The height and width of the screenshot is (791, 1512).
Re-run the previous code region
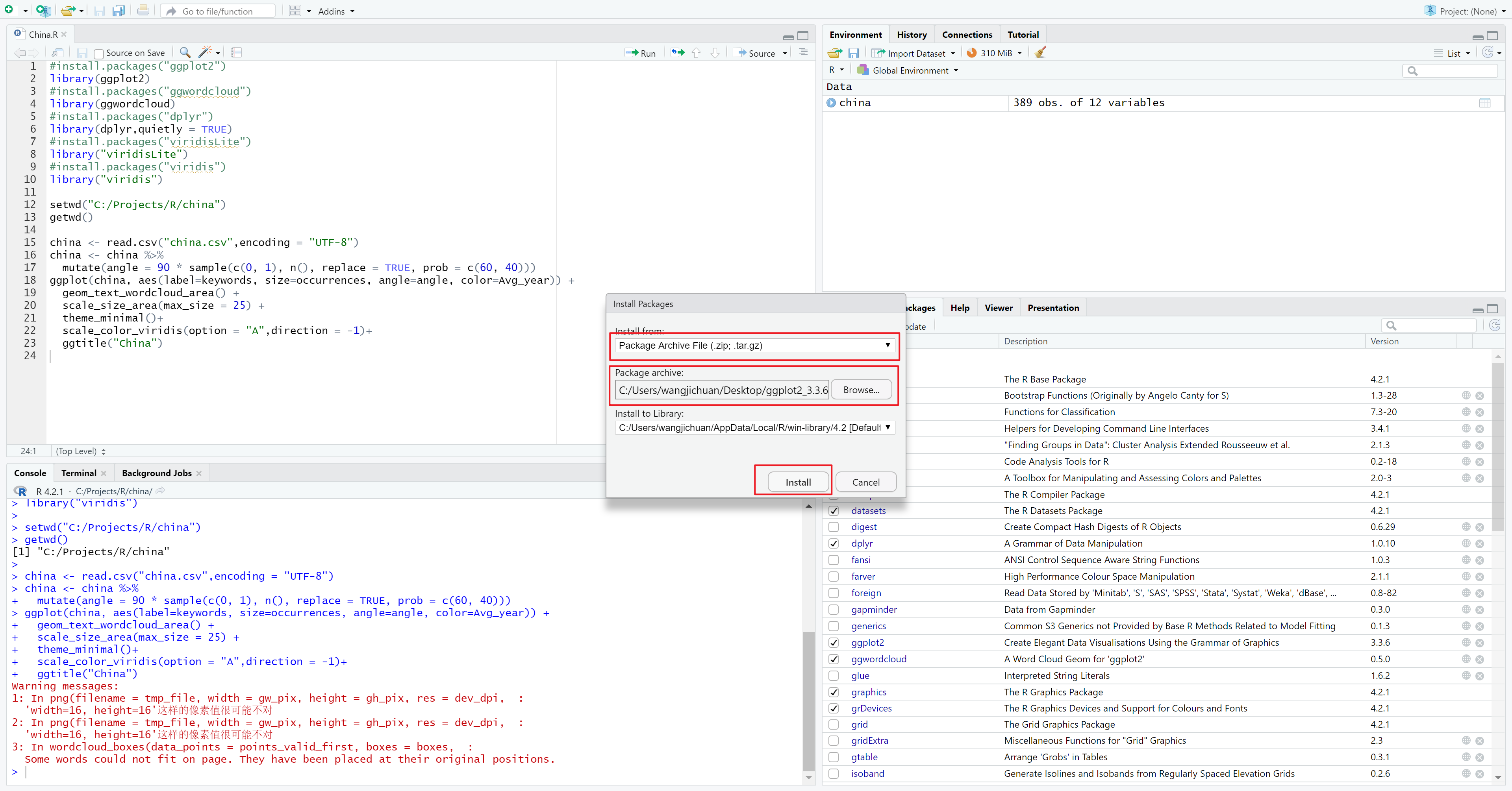(678, 53)
